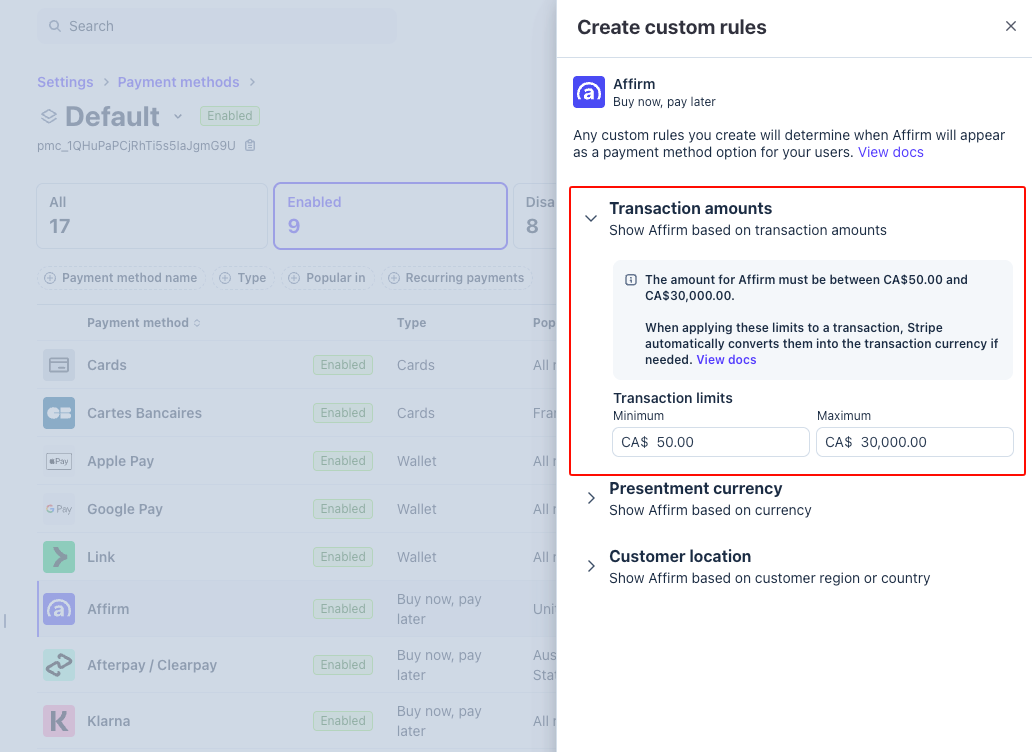Open View docs link in limits notice

(726, 360)
